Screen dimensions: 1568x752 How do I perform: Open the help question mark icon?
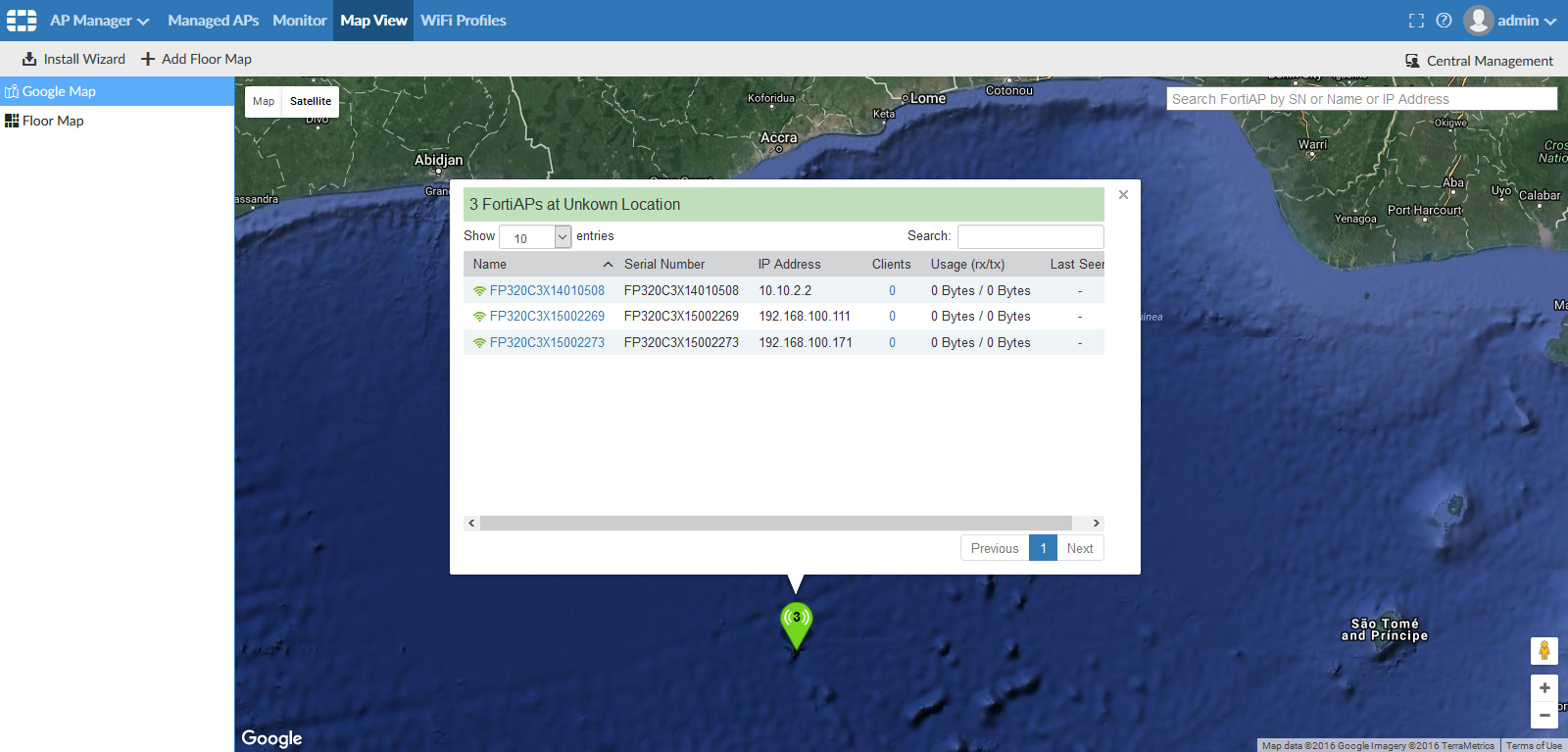click(1444, 21)
